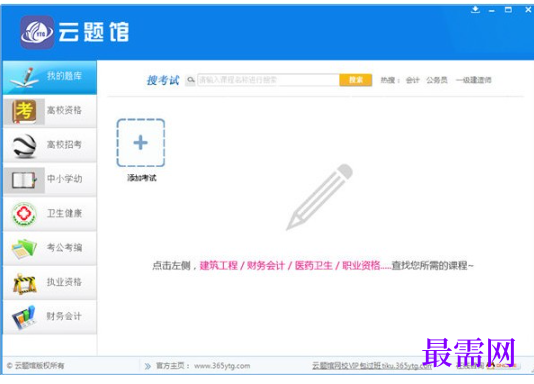The image size is (534, 384).
Task: Click the pink 医药卫生 text
Action: click(313, 265)
